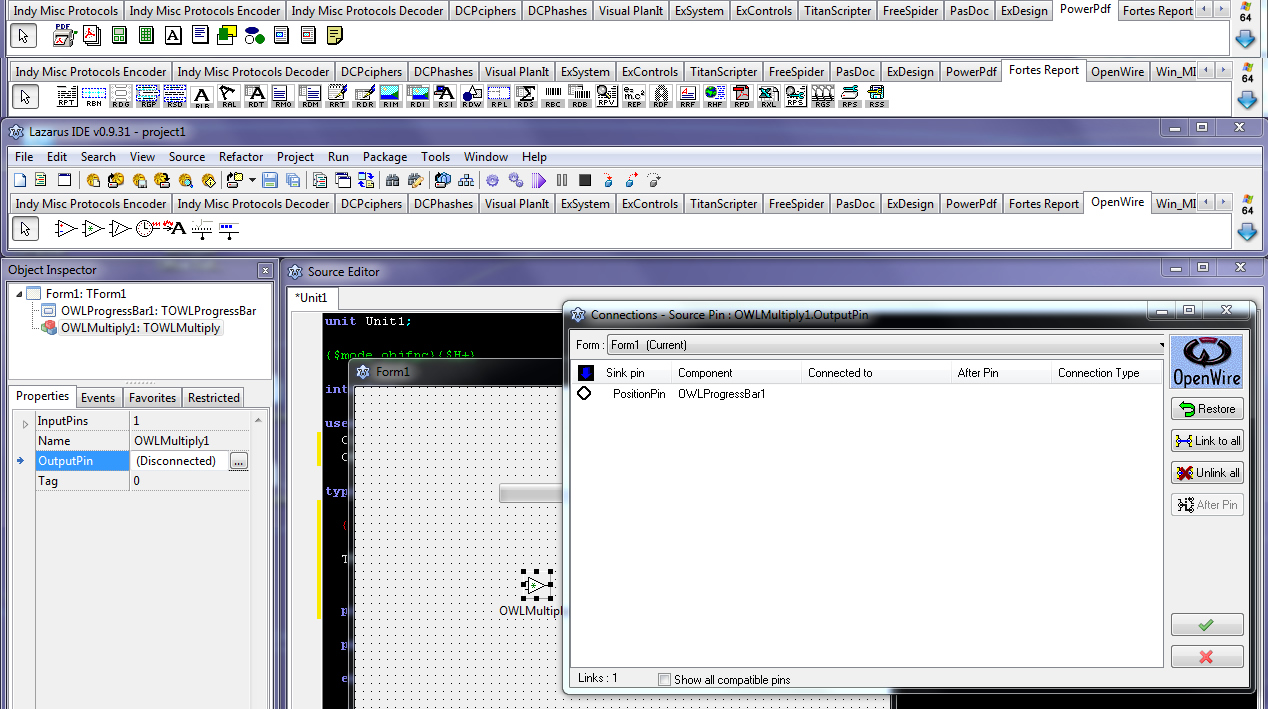
Task: Click the progress bar on Form1
Action: (531, 494)
